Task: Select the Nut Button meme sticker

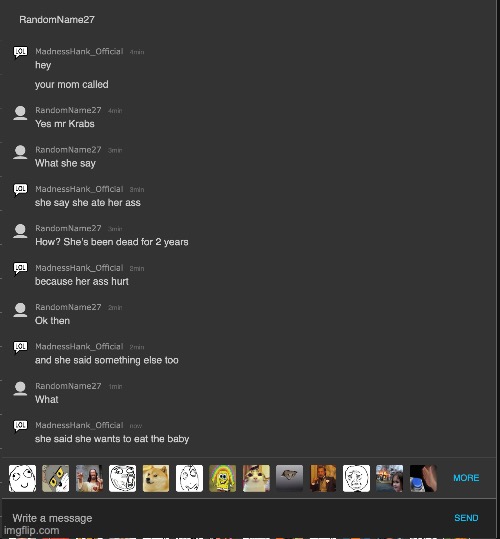Action: point(423,478)
